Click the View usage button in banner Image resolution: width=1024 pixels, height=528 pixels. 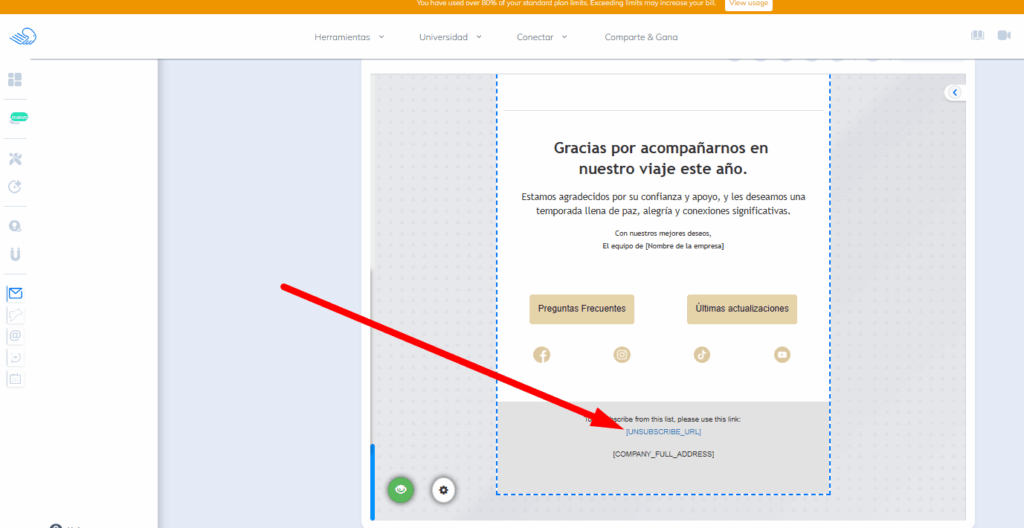748,4
